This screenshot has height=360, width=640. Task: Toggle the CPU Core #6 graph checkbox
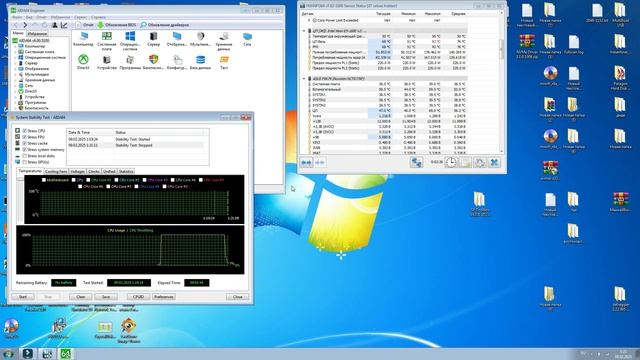pyautogui.click(x=80, y=187)
